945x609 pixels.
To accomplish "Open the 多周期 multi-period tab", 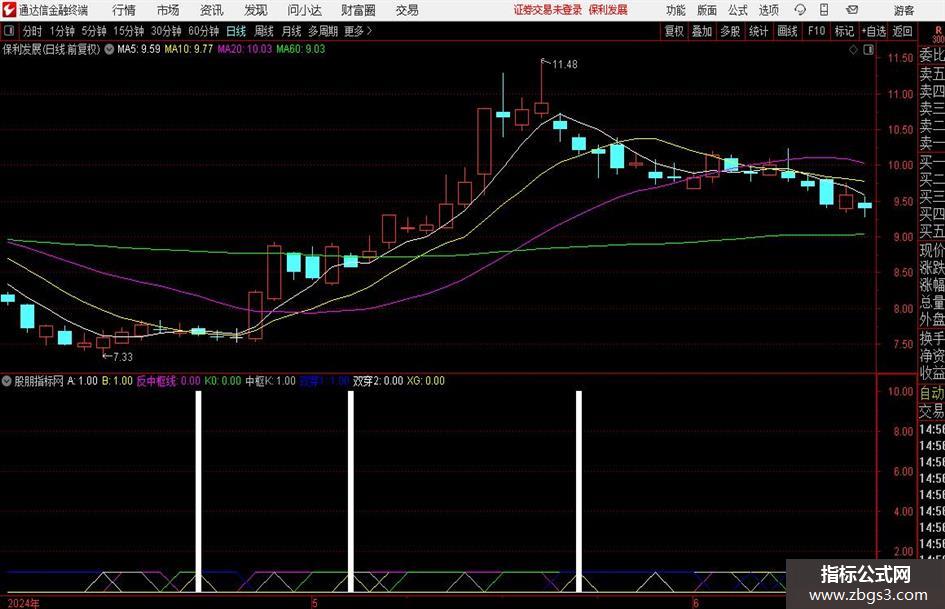I will [x=323, y=31].
